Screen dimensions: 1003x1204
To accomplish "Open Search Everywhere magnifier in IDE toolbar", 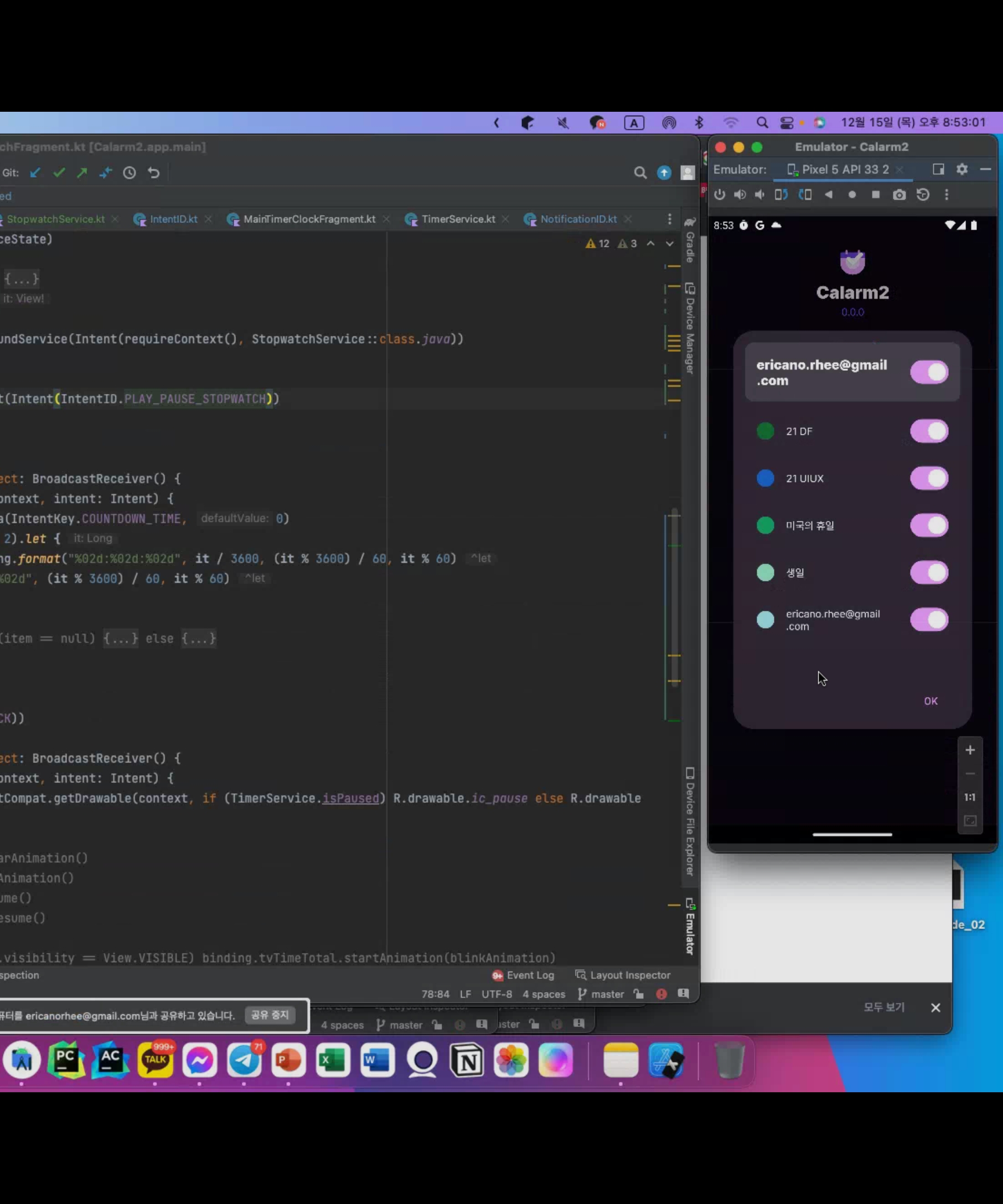I will point(640,173).
